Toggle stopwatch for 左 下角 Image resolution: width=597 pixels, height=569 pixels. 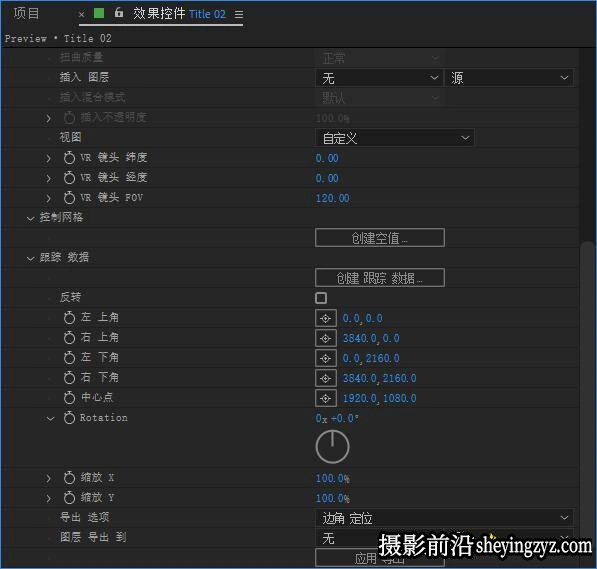[69, 357]
